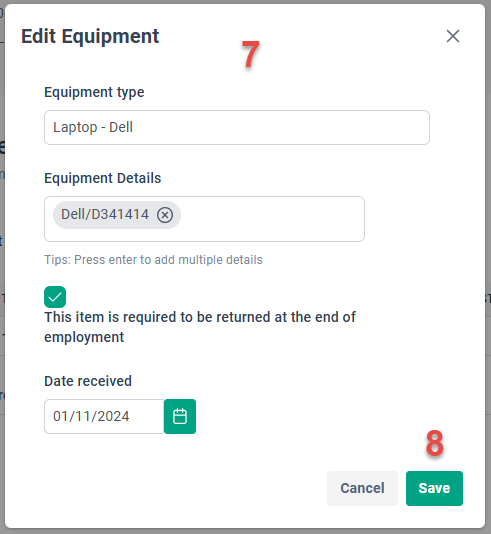Save the equipment changes
Viewport: 491px width, 534px height.
[x=434, y=488]
